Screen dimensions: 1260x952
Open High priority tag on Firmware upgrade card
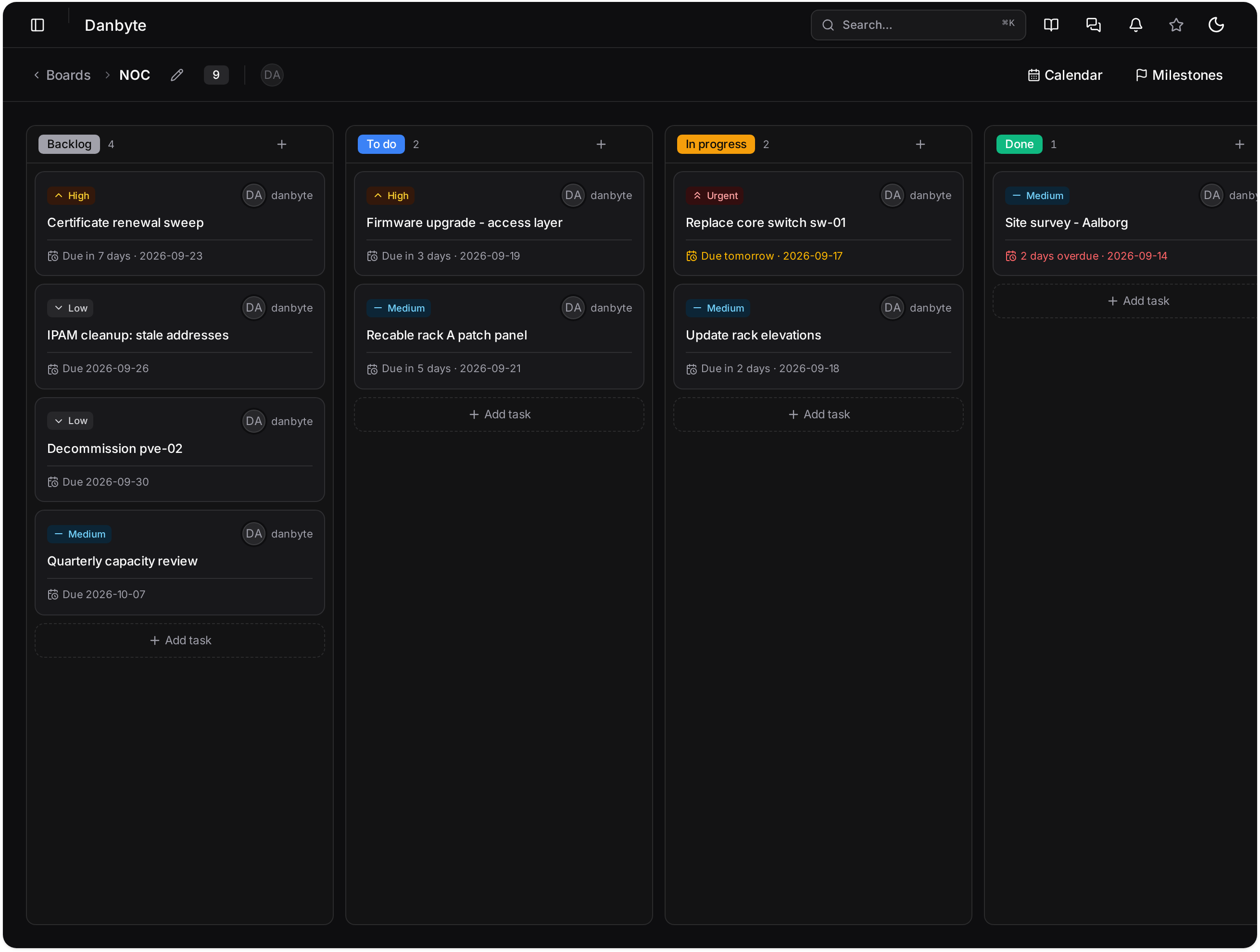pyautogui.click(x=390, y=196)
